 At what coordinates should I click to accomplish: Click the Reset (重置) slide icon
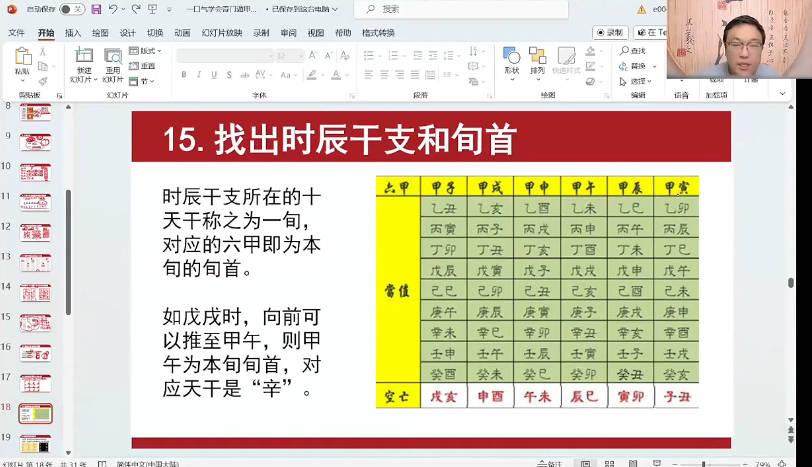(x=145, y=66)
